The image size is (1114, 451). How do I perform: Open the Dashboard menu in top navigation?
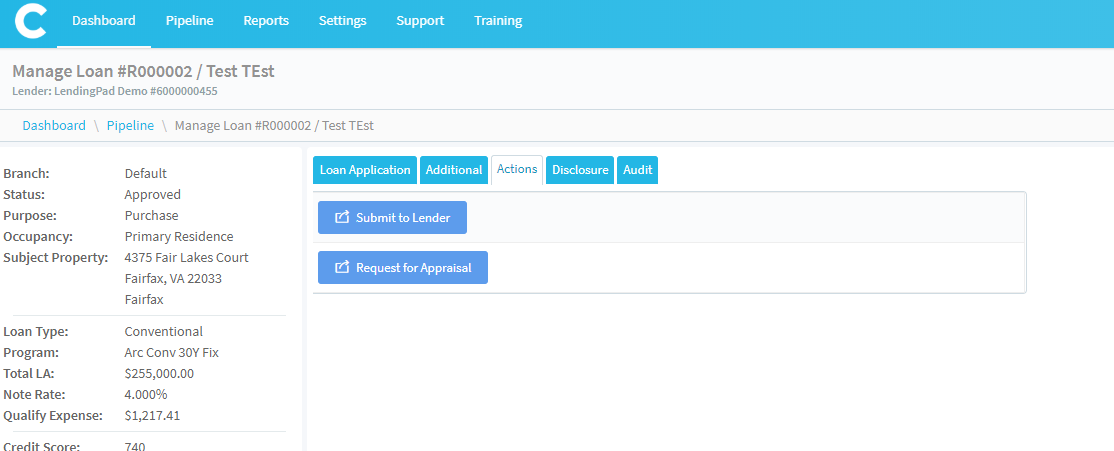[x=104, y=21]
